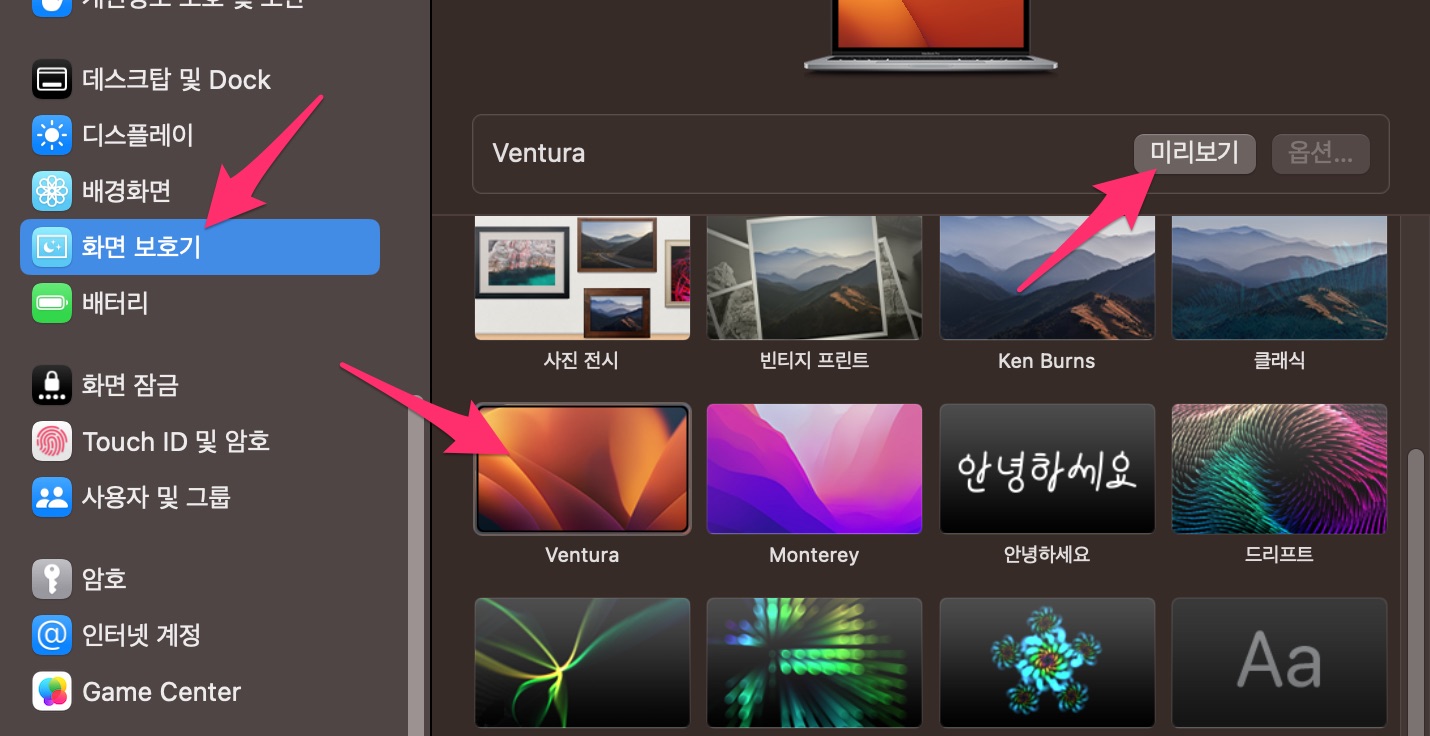
Task: Select the Aa text screen saver thumbnail
Action: click(1279, 662)
